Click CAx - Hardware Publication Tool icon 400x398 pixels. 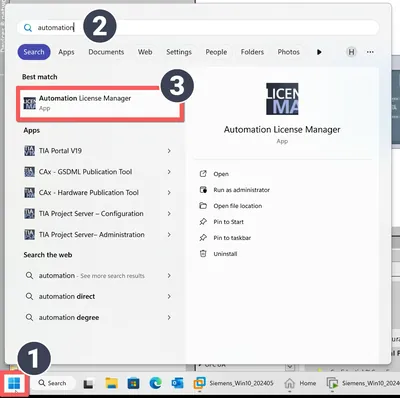(x=30, y=193)
